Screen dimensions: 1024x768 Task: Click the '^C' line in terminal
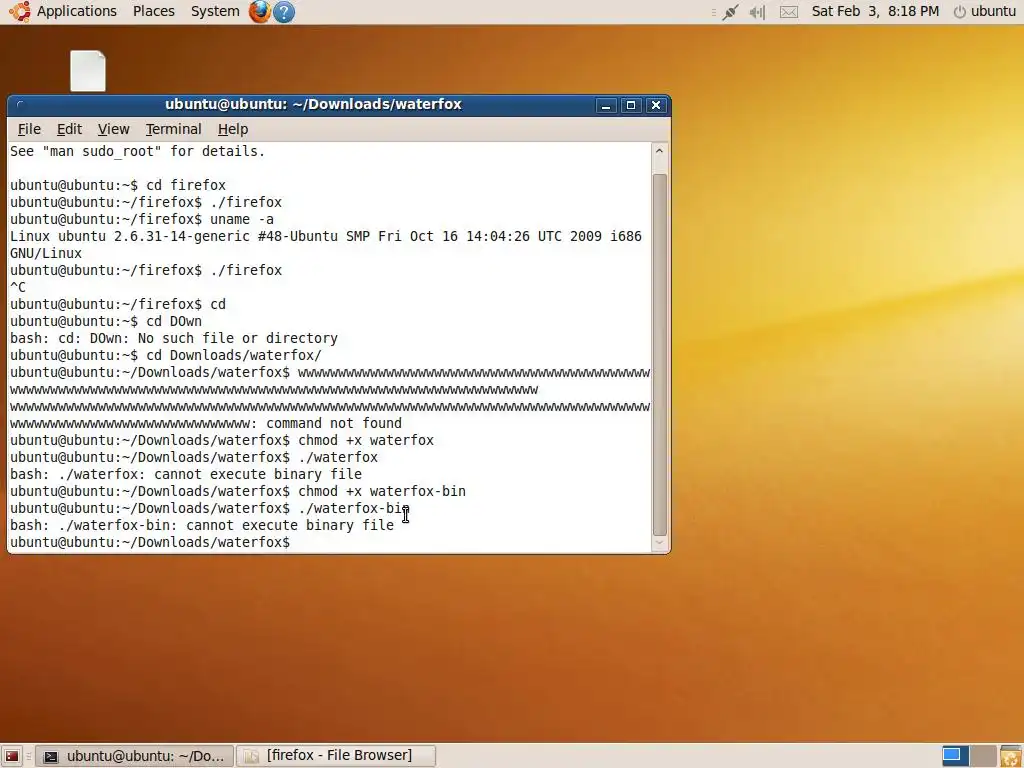(18, 287)
